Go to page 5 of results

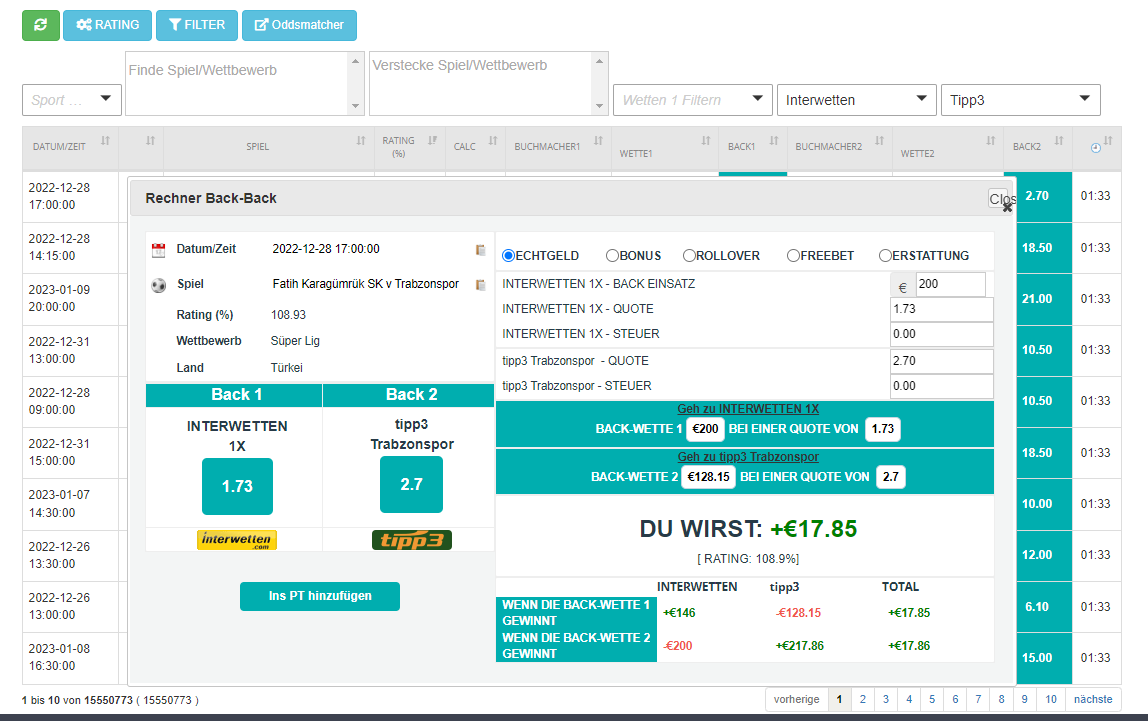pyautogui.click(x=932, y=699)
